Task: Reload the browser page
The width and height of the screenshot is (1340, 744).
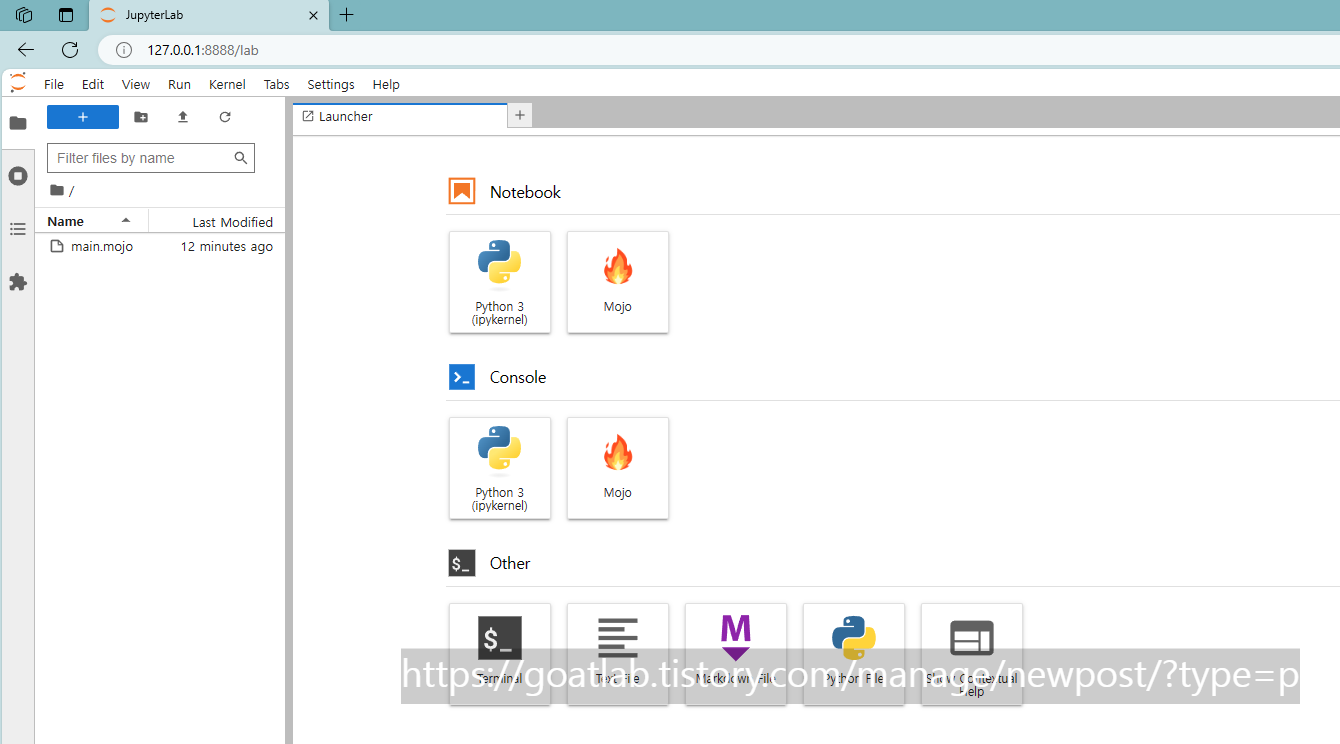Action: point(70,50)
